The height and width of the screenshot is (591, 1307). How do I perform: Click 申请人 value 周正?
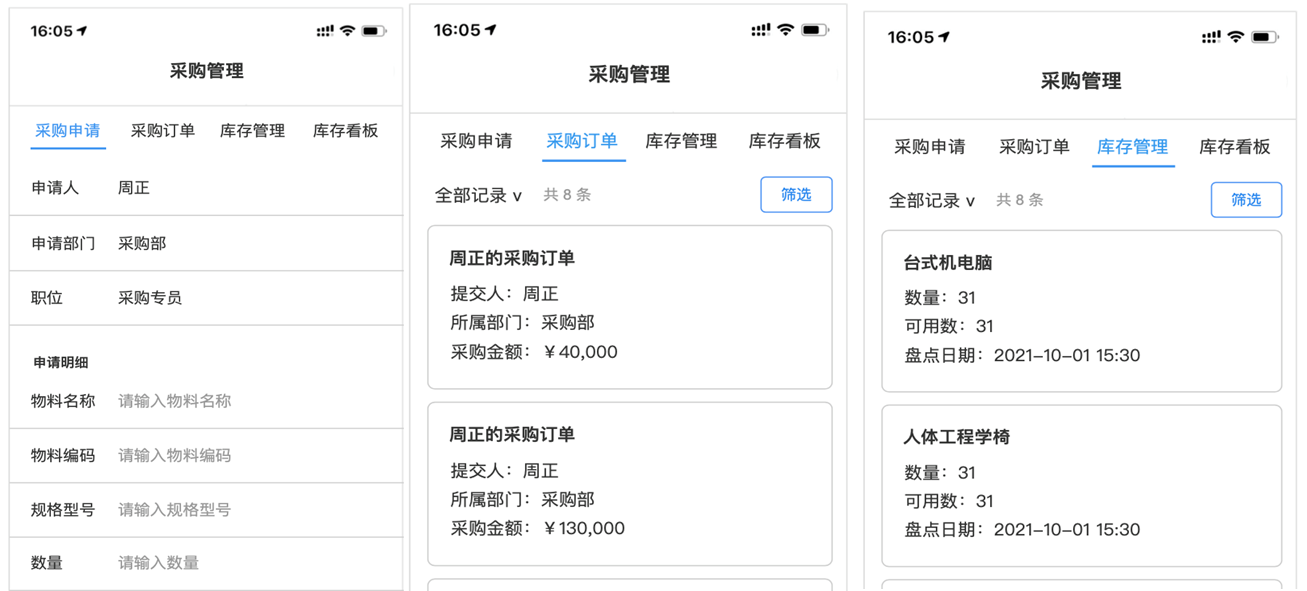click(134, 188)
